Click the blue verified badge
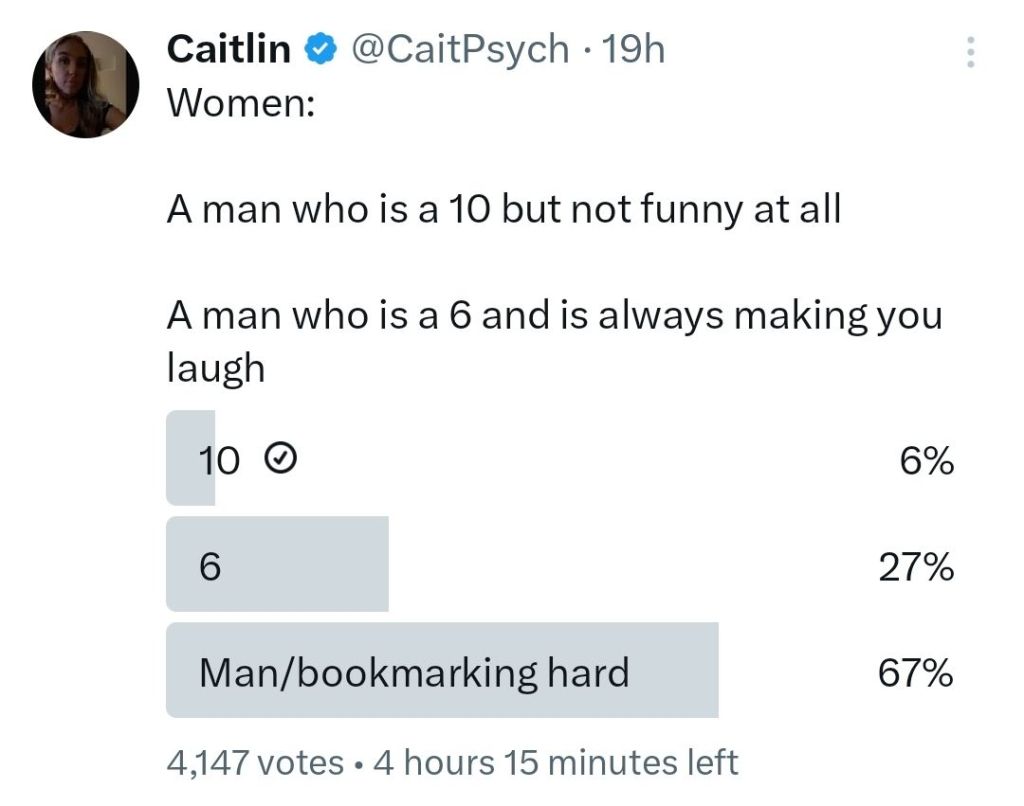Screen dimensions: 1024x806 tap(318, 50)
